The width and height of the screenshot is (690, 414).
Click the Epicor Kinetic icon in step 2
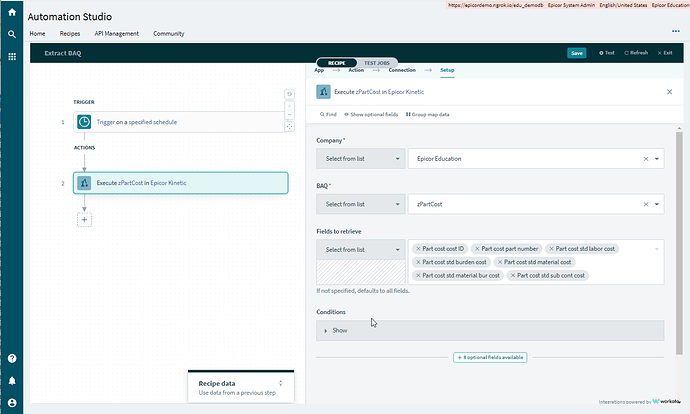coord(84,183)
